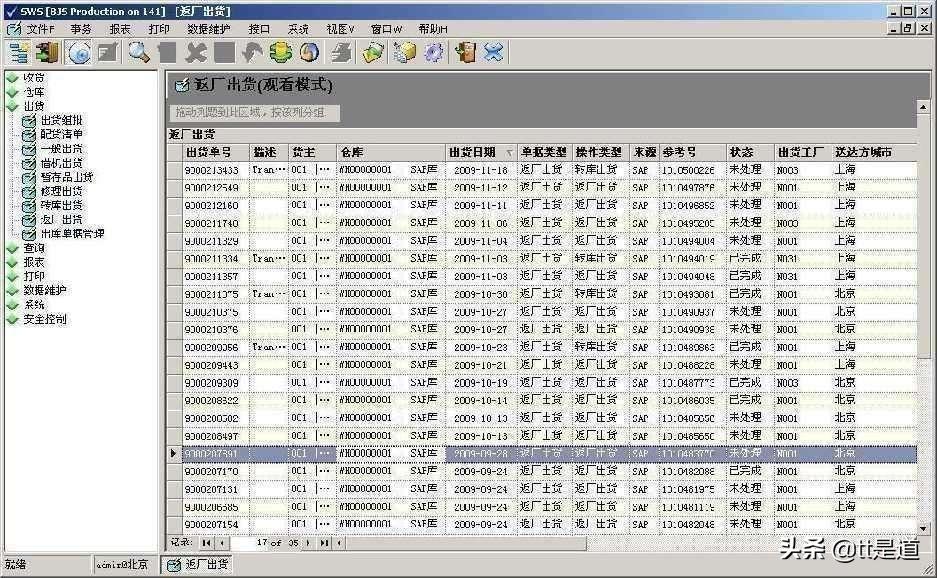Click the icon beside 暂存品出货

29,178
